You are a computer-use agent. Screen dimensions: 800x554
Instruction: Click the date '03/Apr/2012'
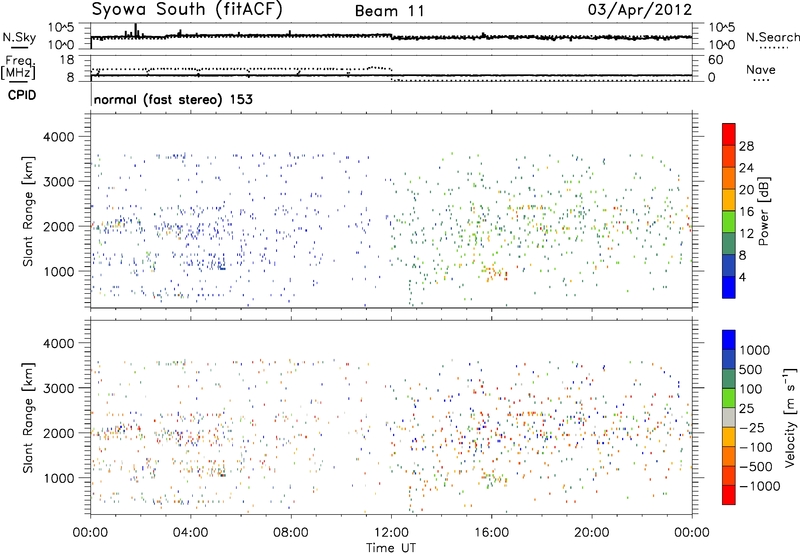640,9
